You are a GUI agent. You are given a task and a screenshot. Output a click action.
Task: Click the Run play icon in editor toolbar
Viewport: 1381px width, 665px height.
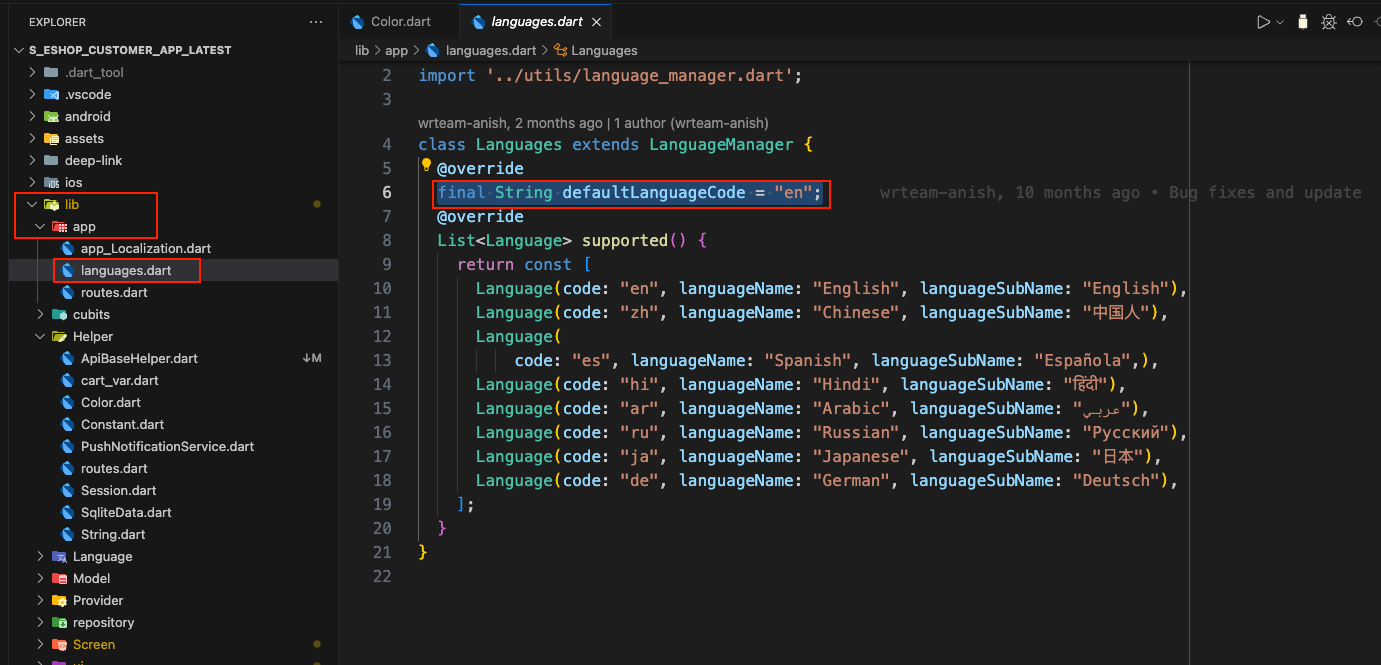1263,22
